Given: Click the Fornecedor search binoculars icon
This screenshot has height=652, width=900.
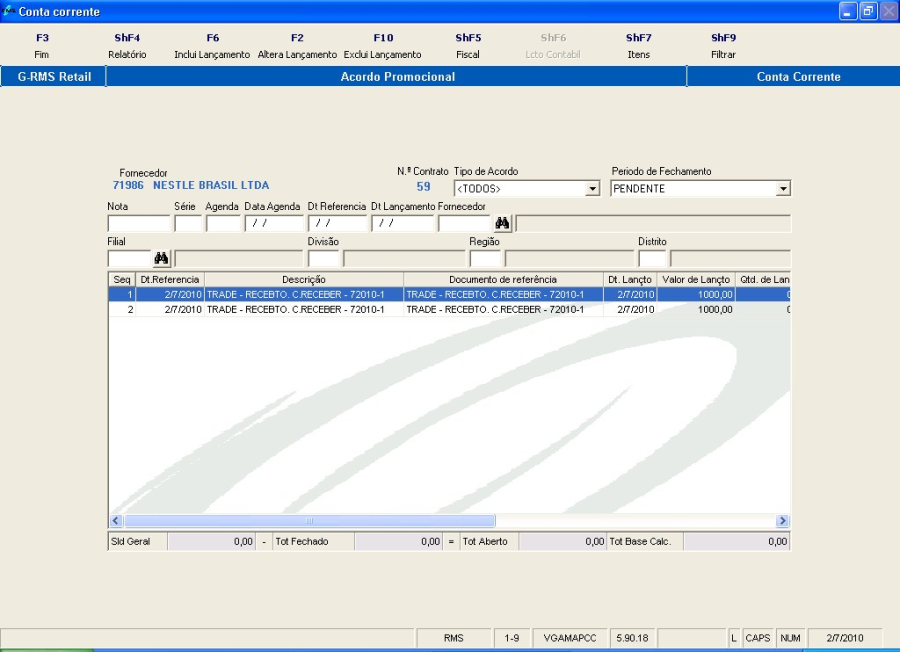Looking at the screenshot, I should coord(502,223).
